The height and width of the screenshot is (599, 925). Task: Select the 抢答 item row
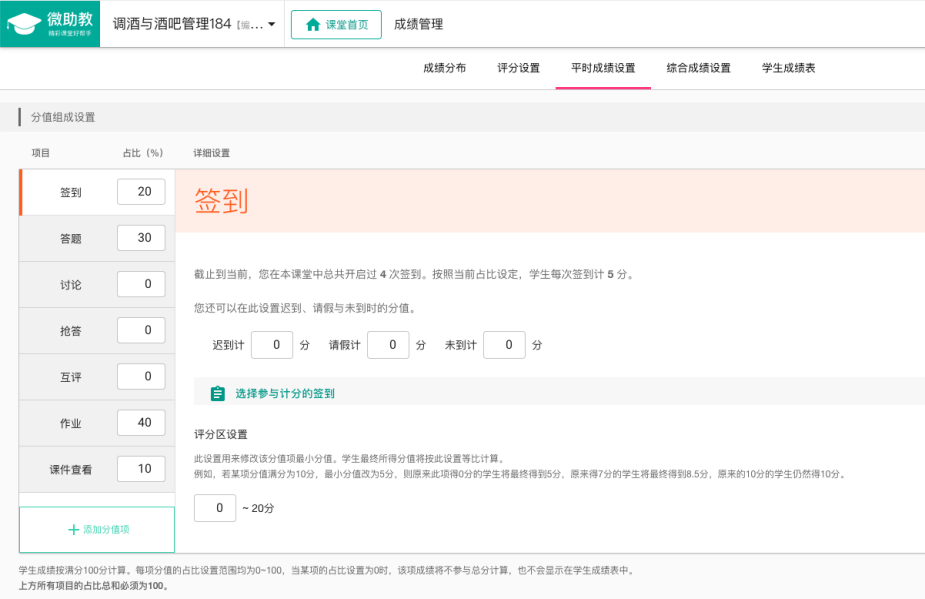coord(97,330)
